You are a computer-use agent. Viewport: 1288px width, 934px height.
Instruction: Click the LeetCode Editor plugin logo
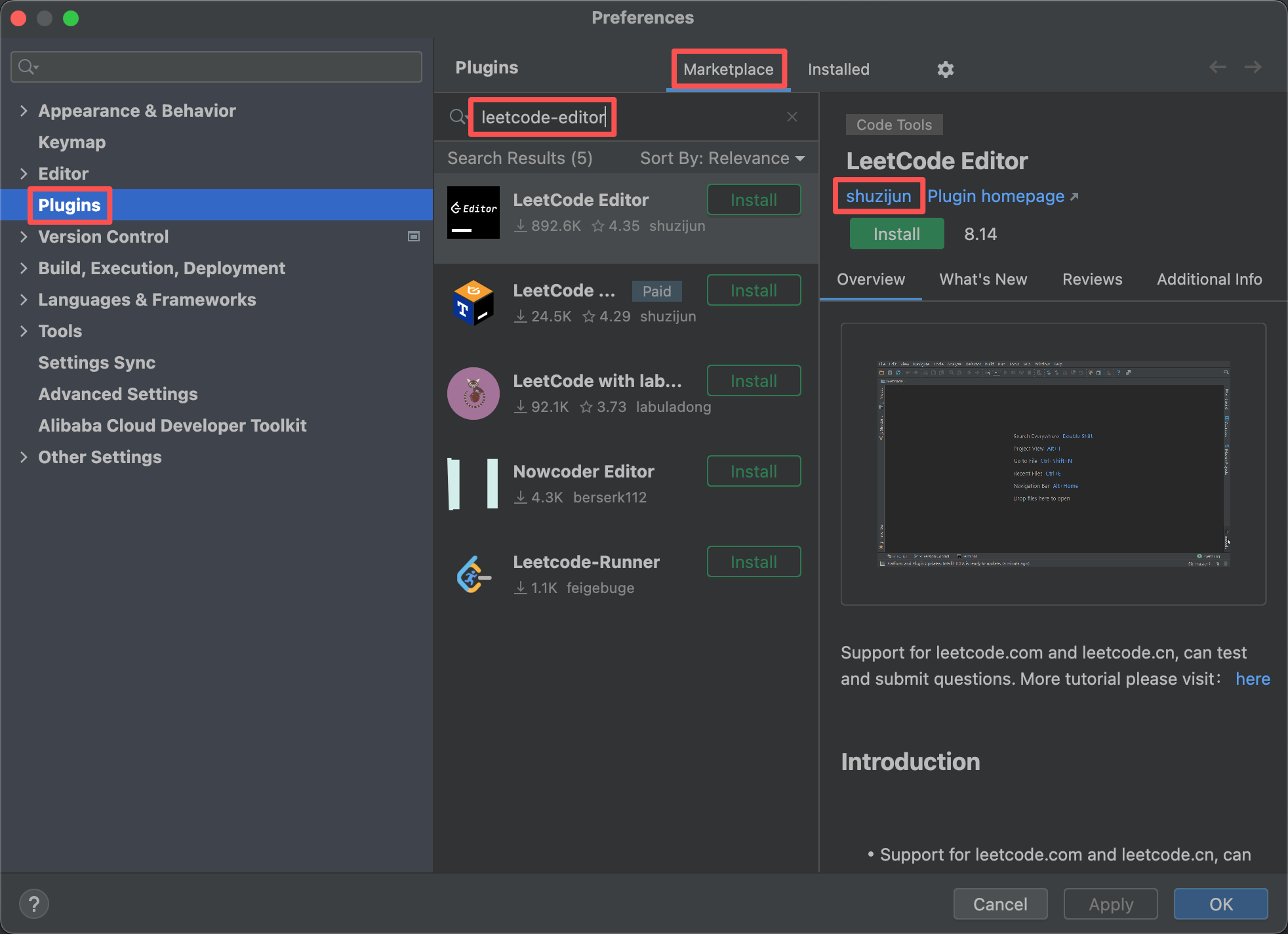473,213
